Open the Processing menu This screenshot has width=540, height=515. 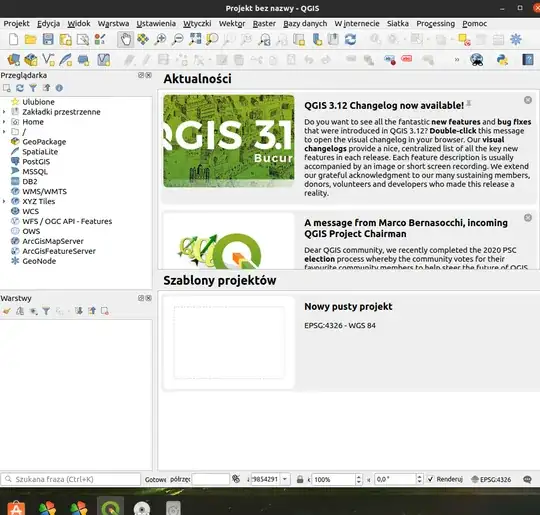coord(435,24)
